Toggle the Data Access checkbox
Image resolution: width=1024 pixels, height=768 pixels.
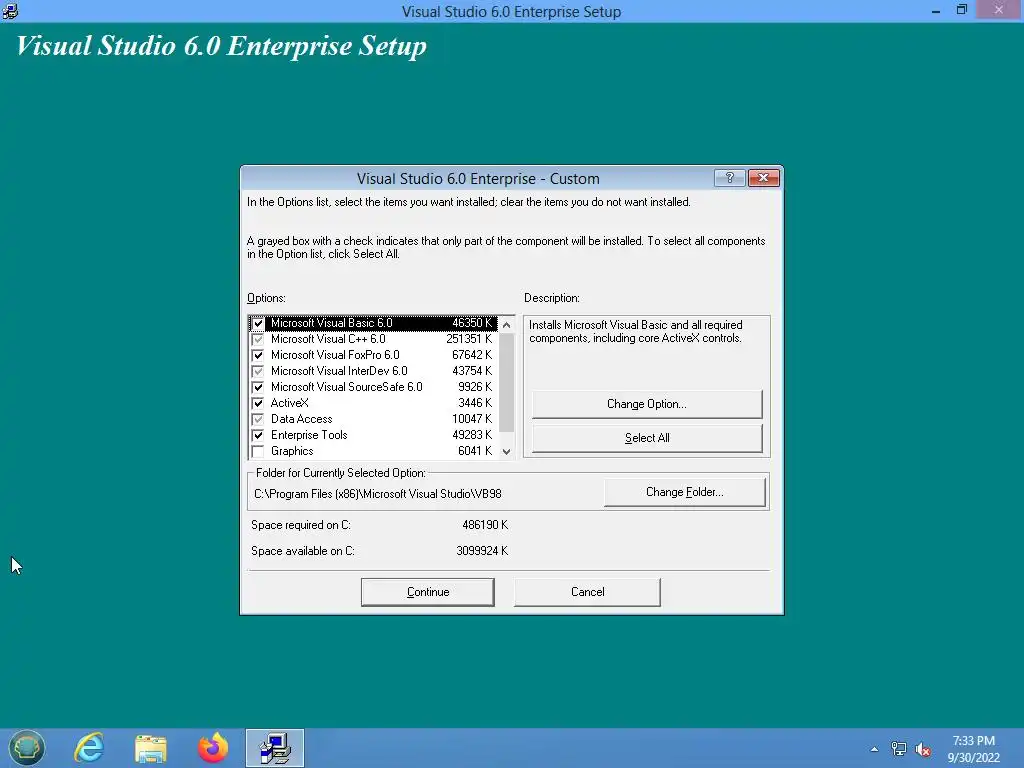click(x=258, y=419)
